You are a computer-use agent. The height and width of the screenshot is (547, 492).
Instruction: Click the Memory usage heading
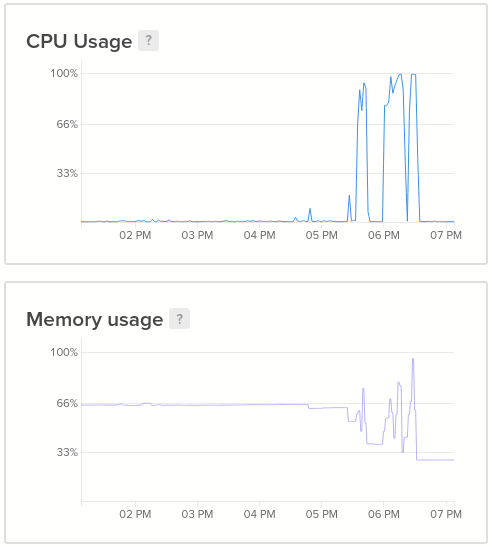click(x=95, y=320)
